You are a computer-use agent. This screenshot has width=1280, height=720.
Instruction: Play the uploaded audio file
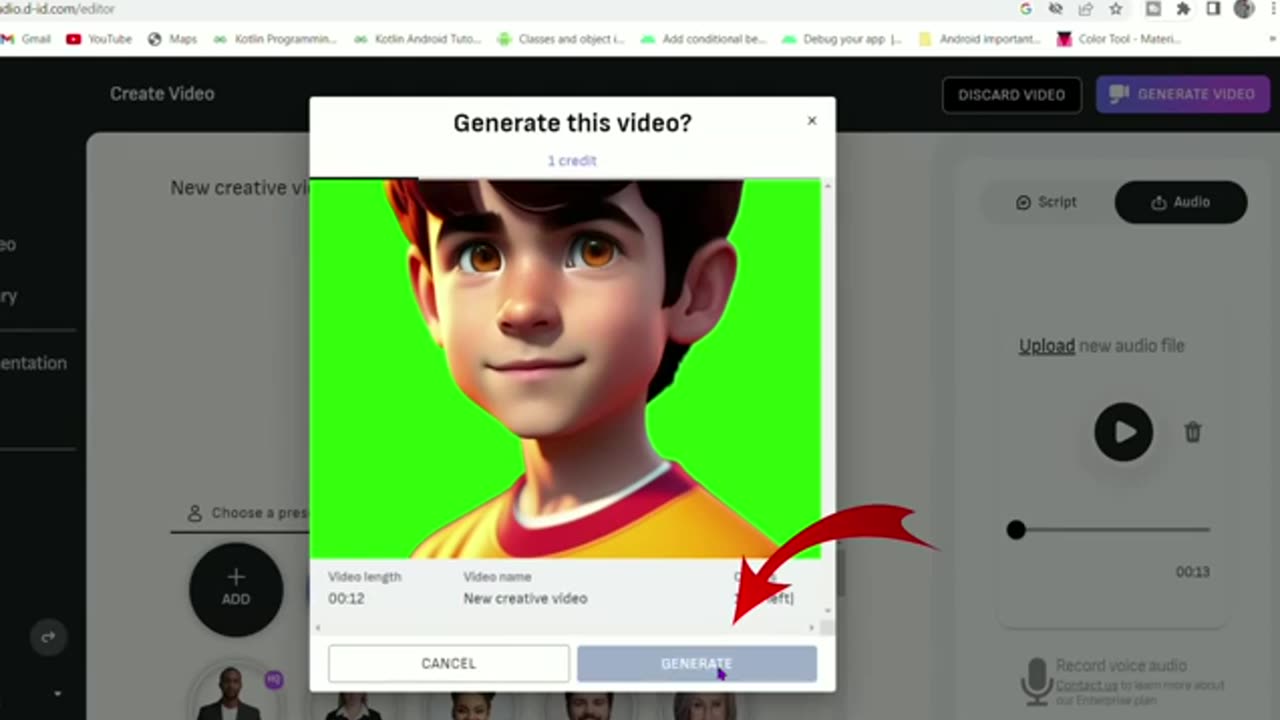tap(1123, 432)
